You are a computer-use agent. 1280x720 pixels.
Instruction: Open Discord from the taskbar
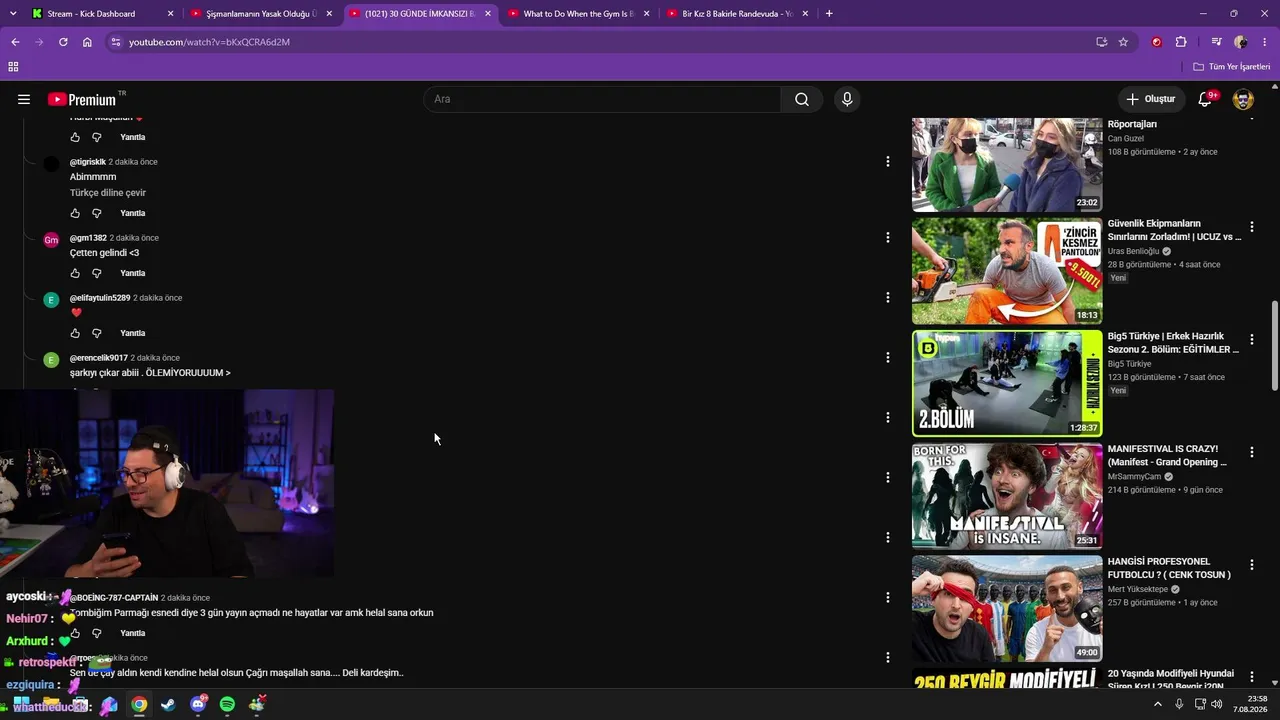coord(198,705)
